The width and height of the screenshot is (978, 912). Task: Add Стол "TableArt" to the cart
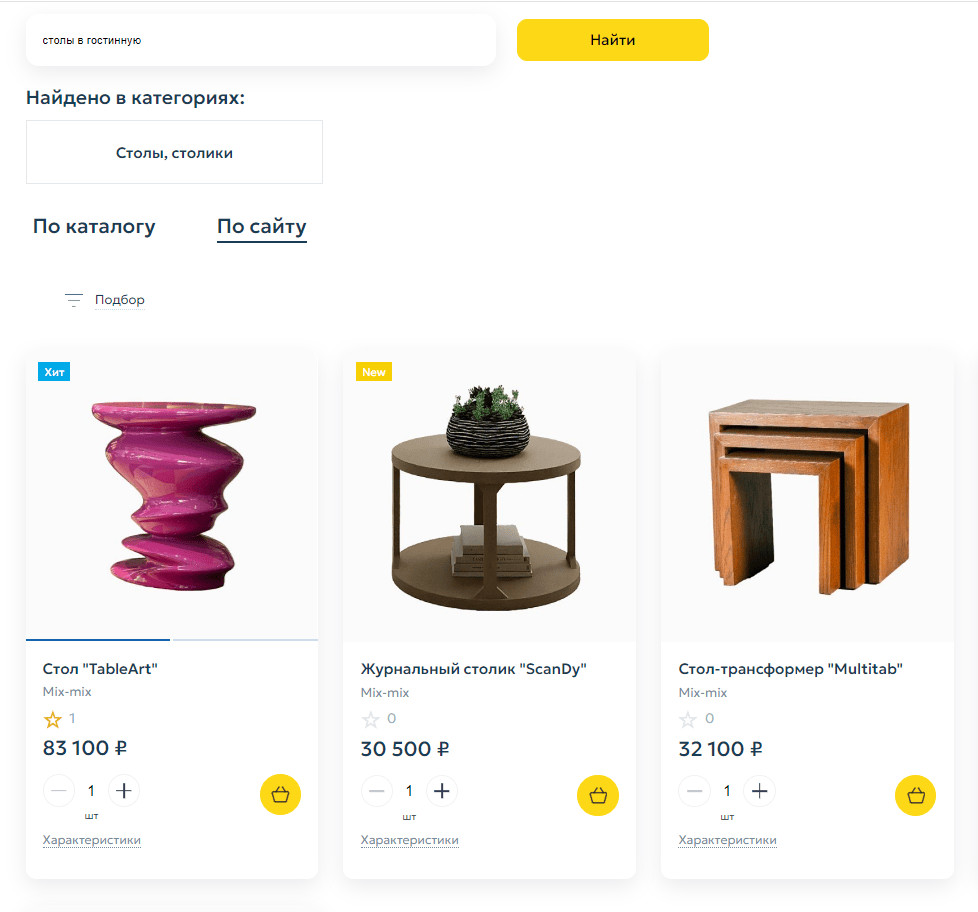pos(280,795)
